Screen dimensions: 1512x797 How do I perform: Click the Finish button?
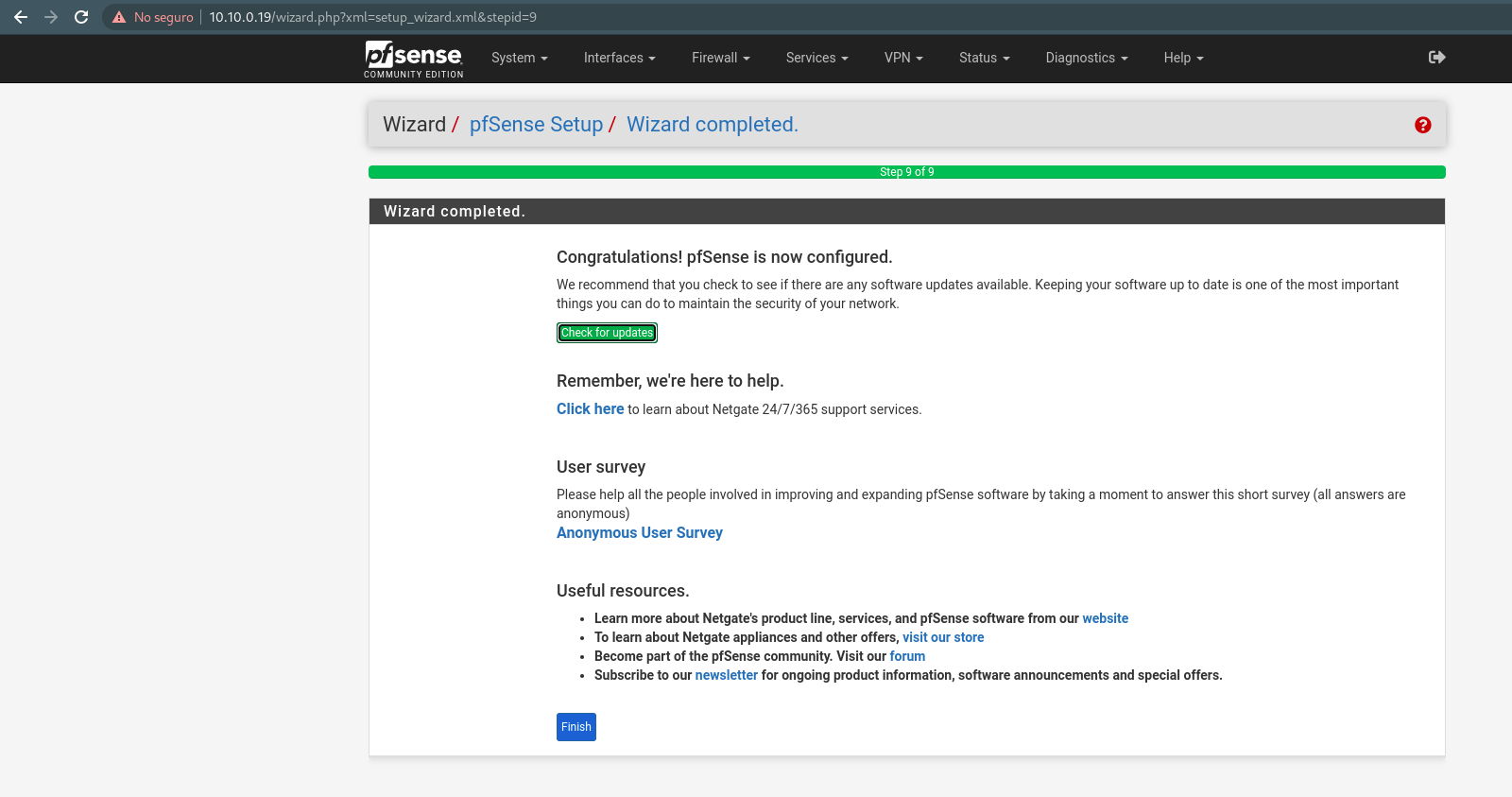pyautogui.click(x=576, y=727)
